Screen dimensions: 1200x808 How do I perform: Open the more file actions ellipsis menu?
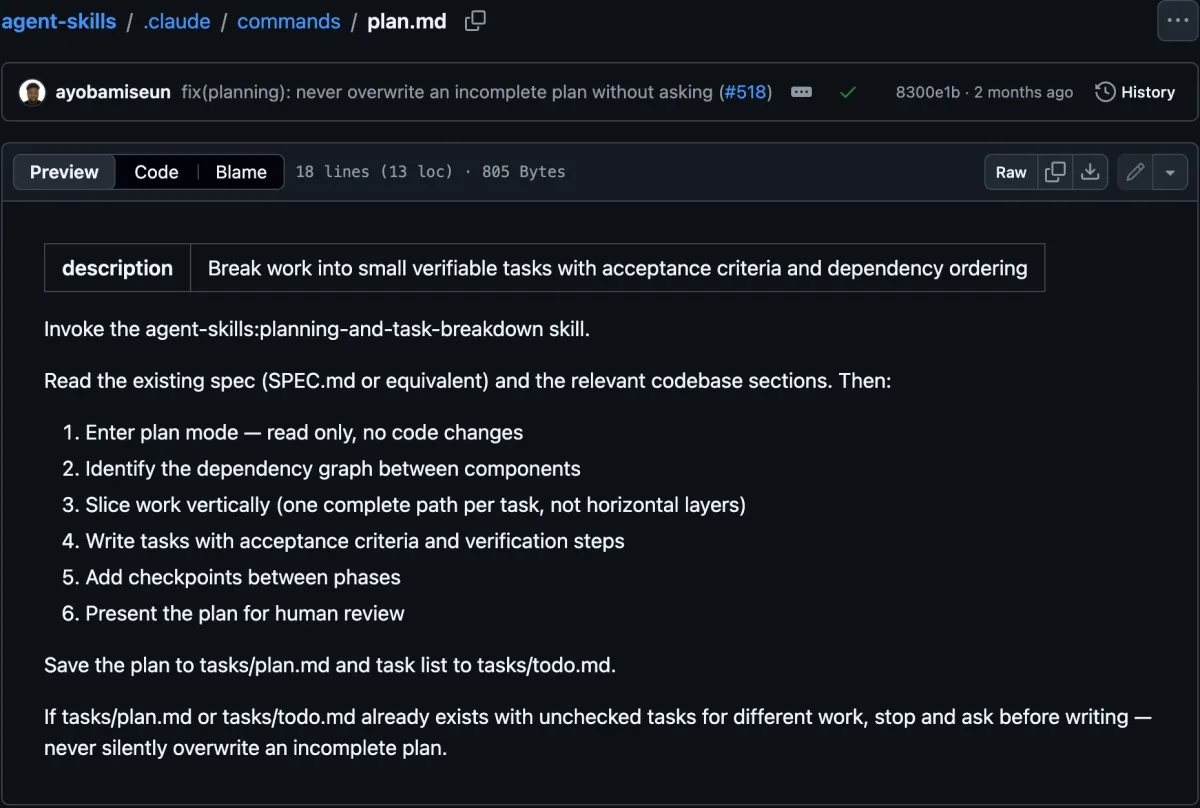tap(1177, 21)
